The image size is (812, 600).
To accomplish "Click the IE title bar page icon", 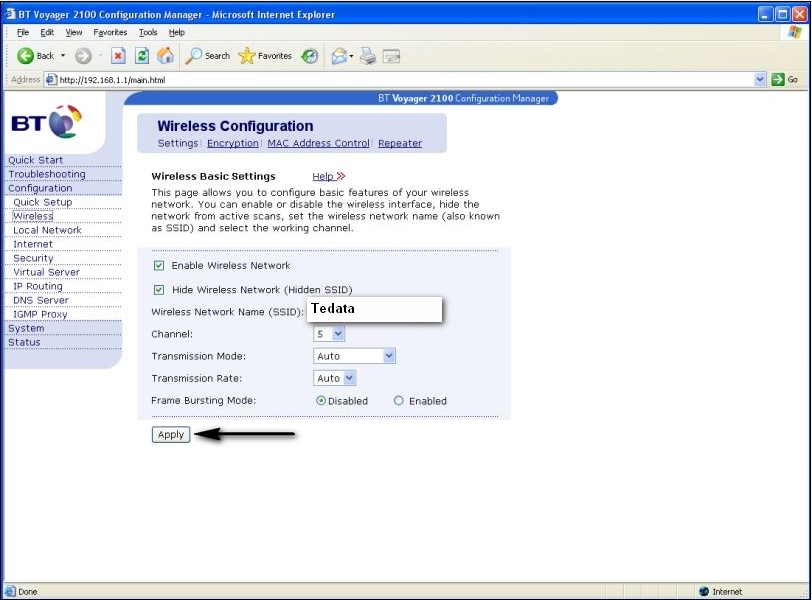I will coord(10,14).
